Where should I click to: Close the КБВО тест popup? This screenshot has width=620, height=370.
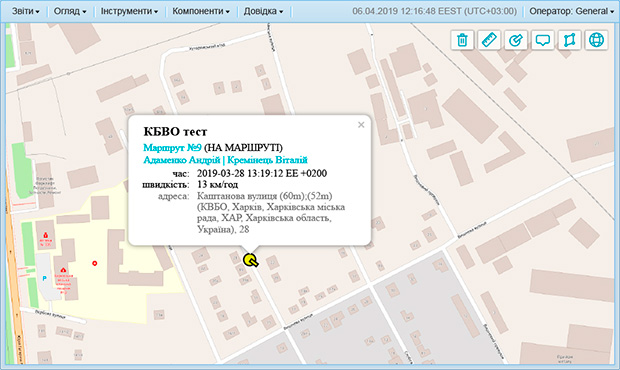coord(361,125)
